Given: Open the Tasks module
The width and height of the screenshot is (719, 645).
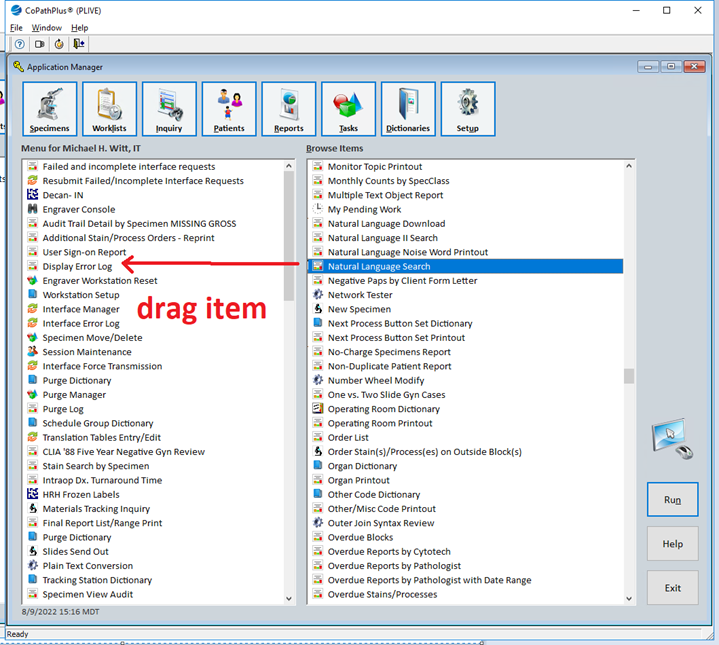Looking at the screenshot, I should [348, 109].
